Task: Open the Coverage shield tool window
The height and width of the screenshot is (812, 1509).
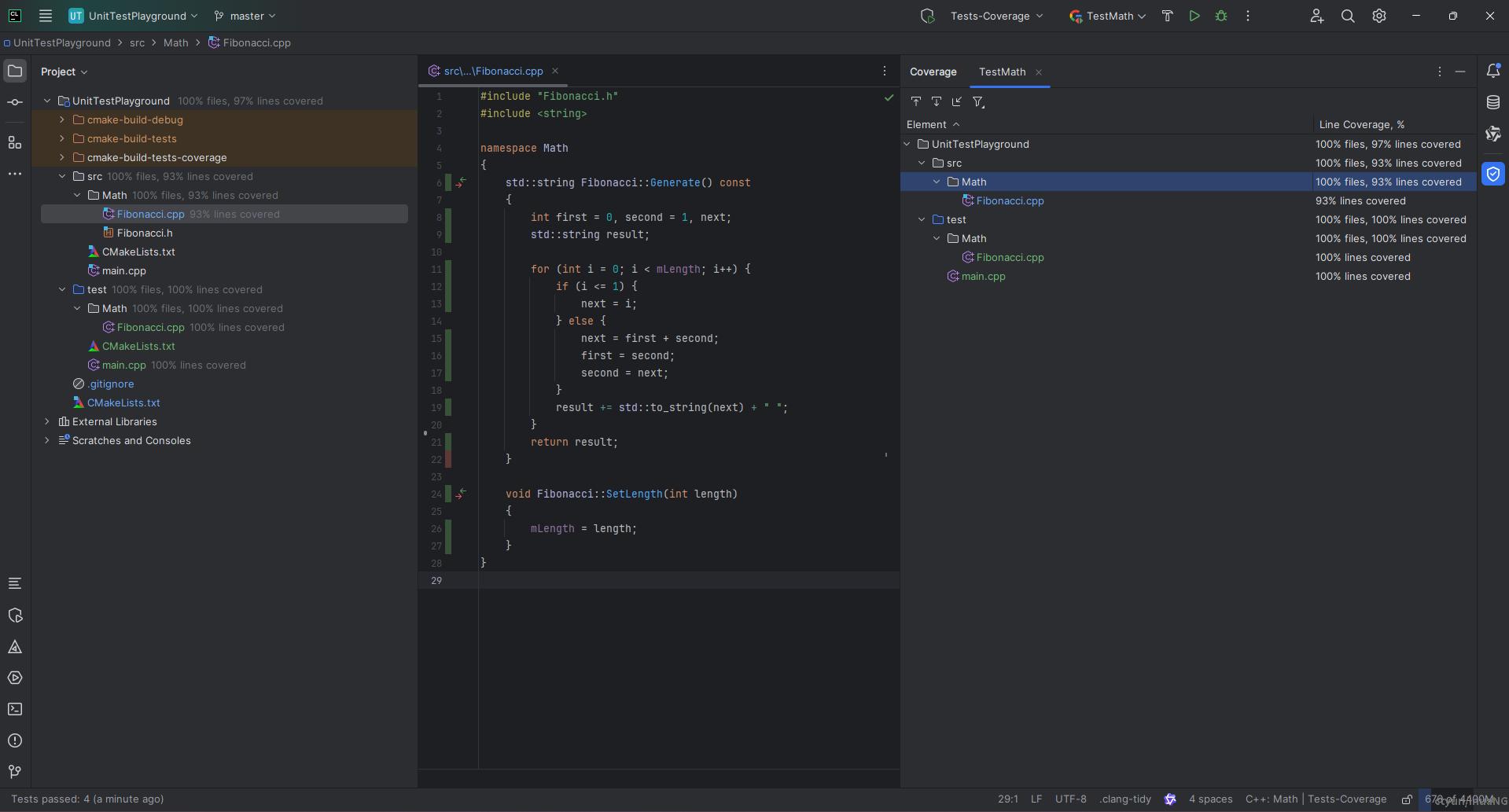Action: click(1493, 174)
